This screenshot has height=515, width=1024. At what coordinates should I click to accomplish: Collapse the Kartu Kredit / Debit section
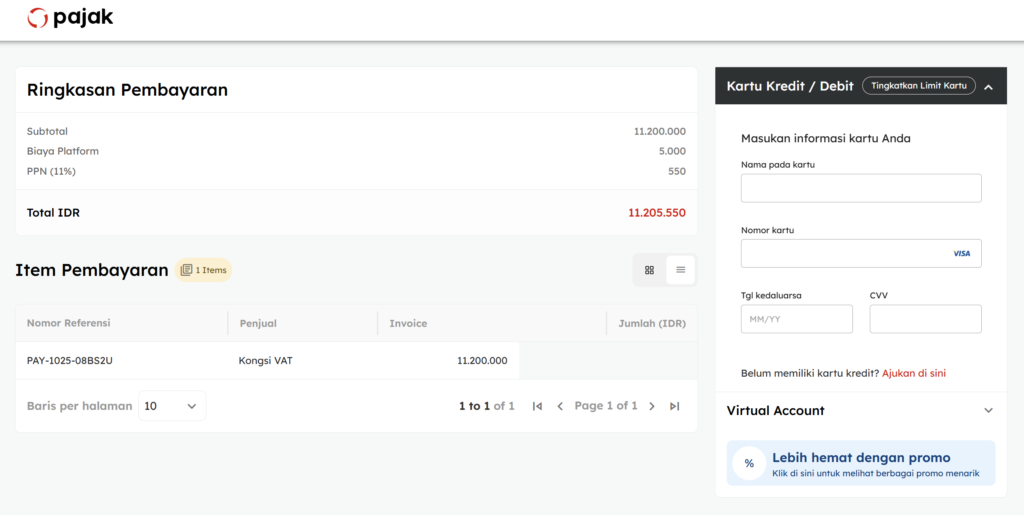pos(988,87)
